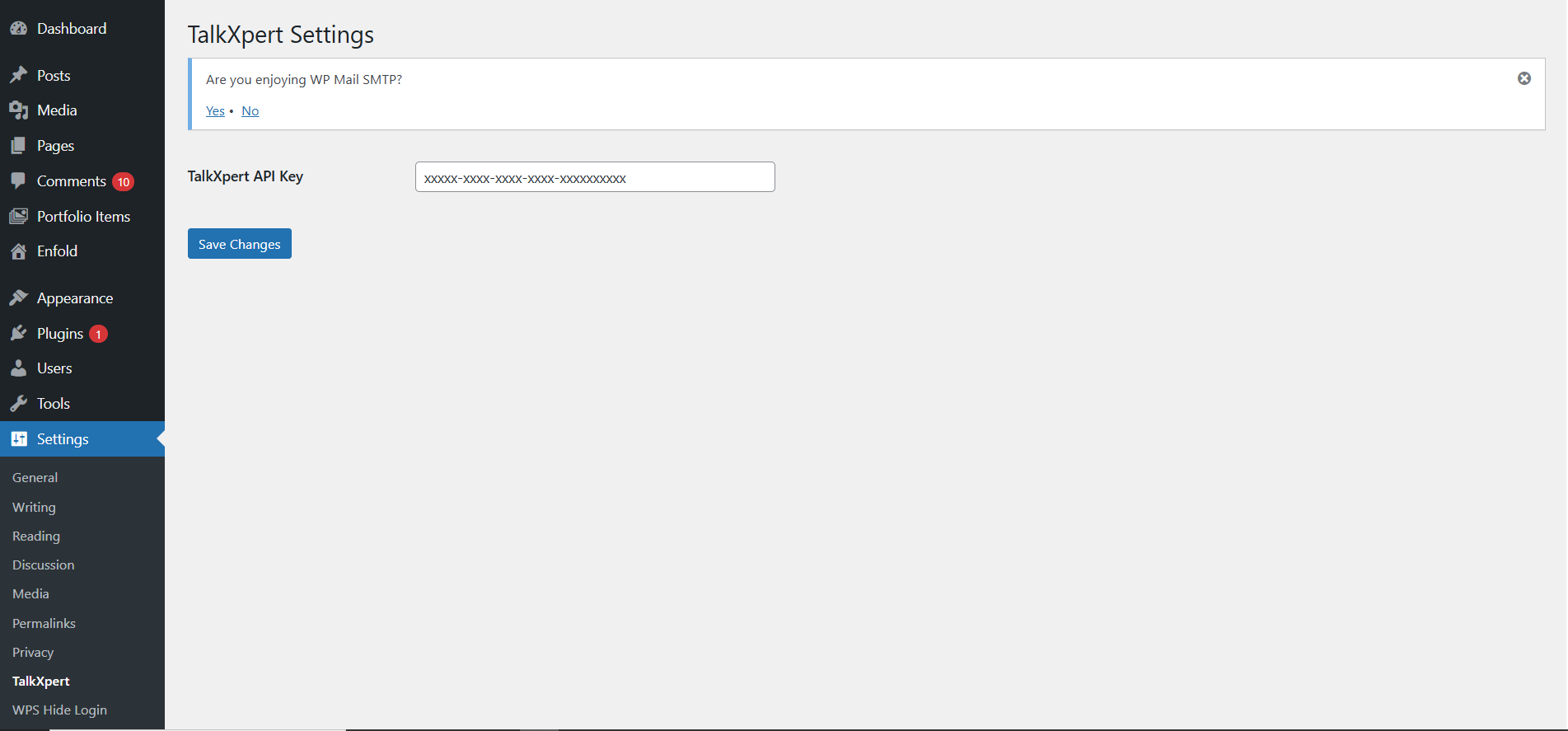1568x731 pixels.
Task: Open the Tools menu
Action: (54, 403)
